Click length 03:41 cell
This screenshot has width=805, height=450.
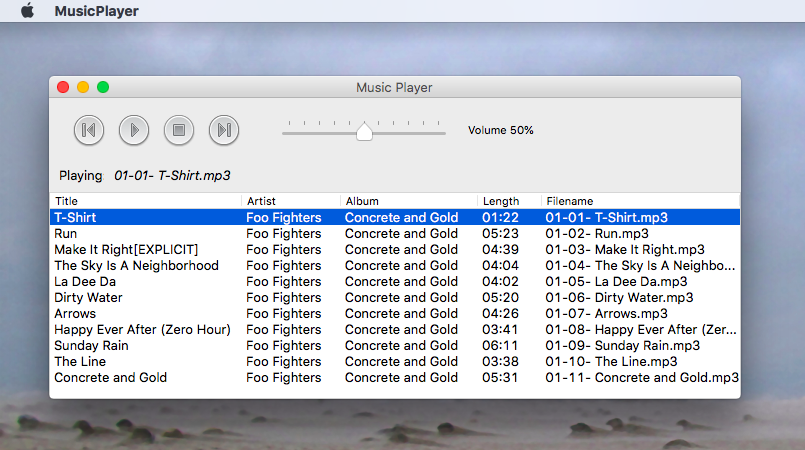501,329
